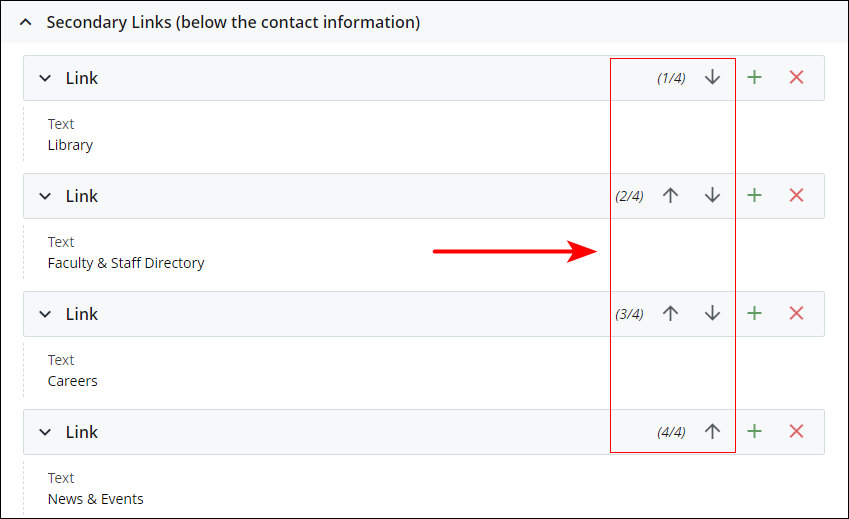This screenshot has width=849, height=519.
Task: Collapse the first Link group chevron
Action: pyautogui.click(x=45, y=78)
